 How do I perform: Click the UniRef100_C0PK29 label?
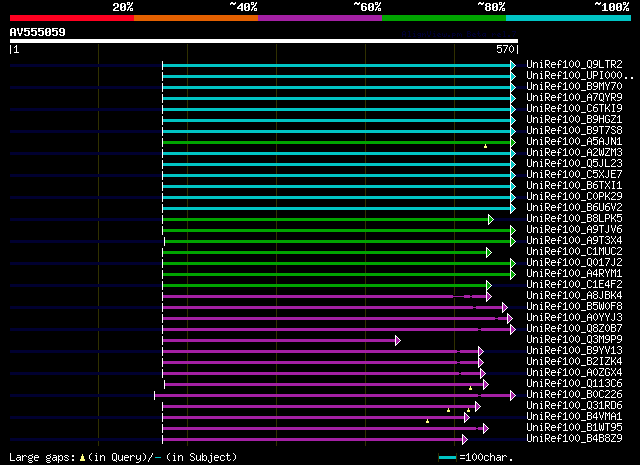point(574,197)
